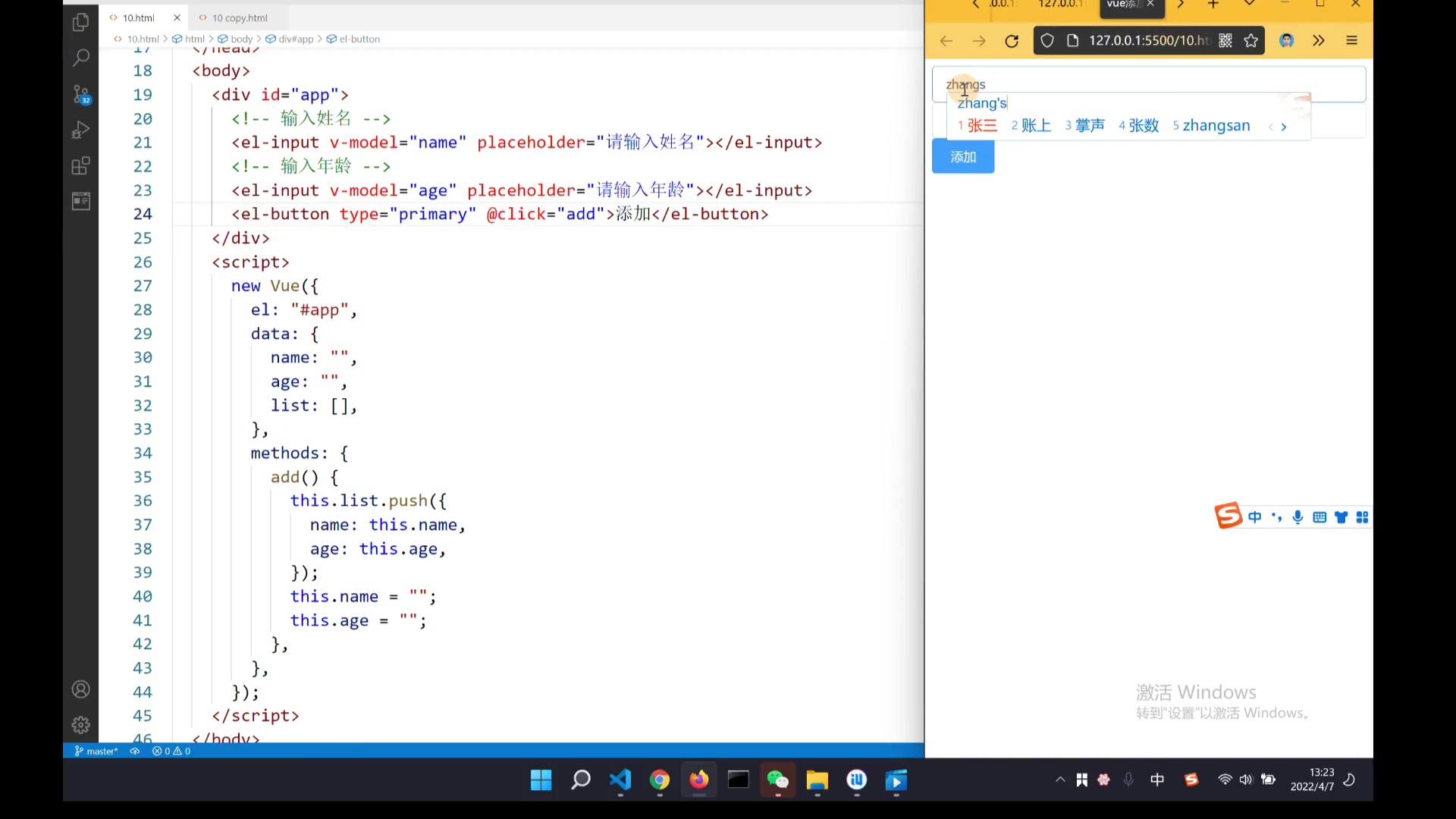Choose IME candidate zhangsan

1211,126
